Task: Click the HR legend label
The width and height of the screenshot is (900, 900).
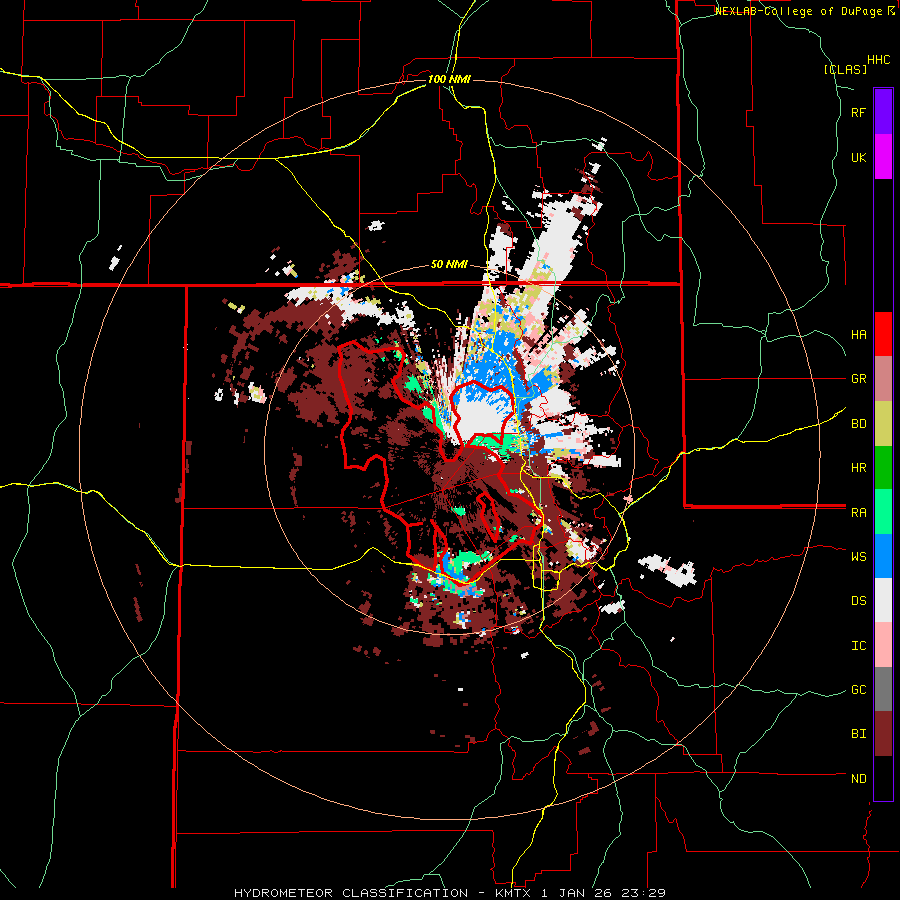Action: [859, 468]
